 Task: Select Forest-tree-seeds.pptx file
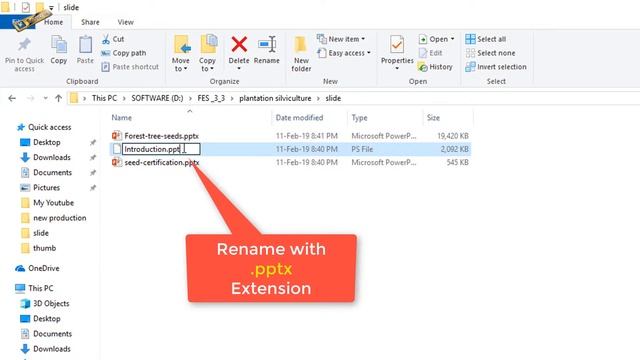(162, 136)
